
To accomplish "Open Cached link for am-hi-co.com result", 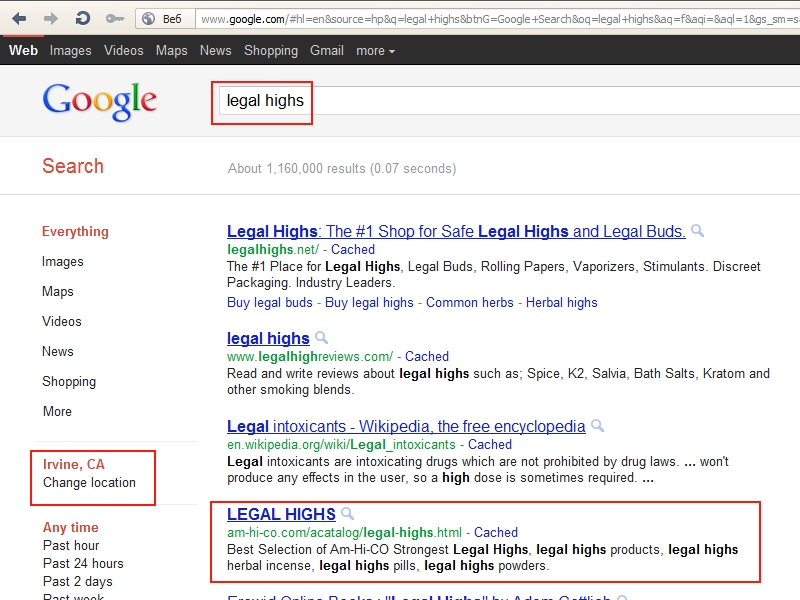I will point(495,532).
